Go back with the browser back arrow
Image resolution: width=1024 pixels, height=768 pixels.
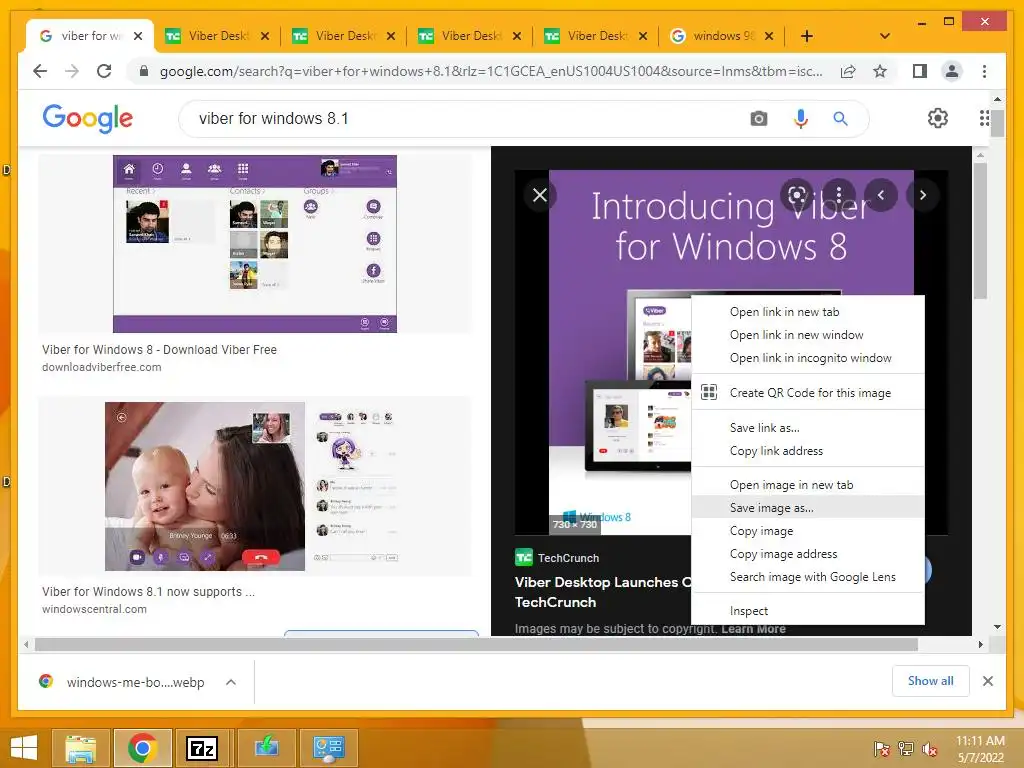pyautogui.click(x=40, y=71)
